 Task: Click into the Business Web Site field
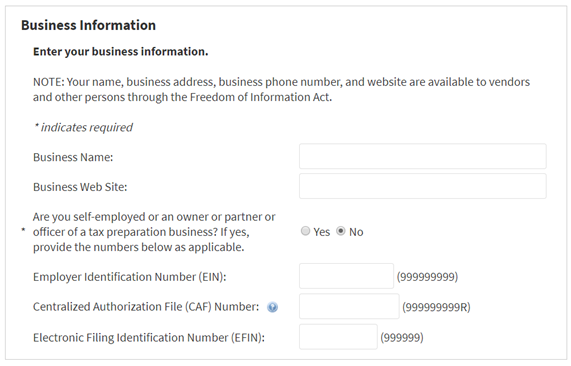click(422, 186)
